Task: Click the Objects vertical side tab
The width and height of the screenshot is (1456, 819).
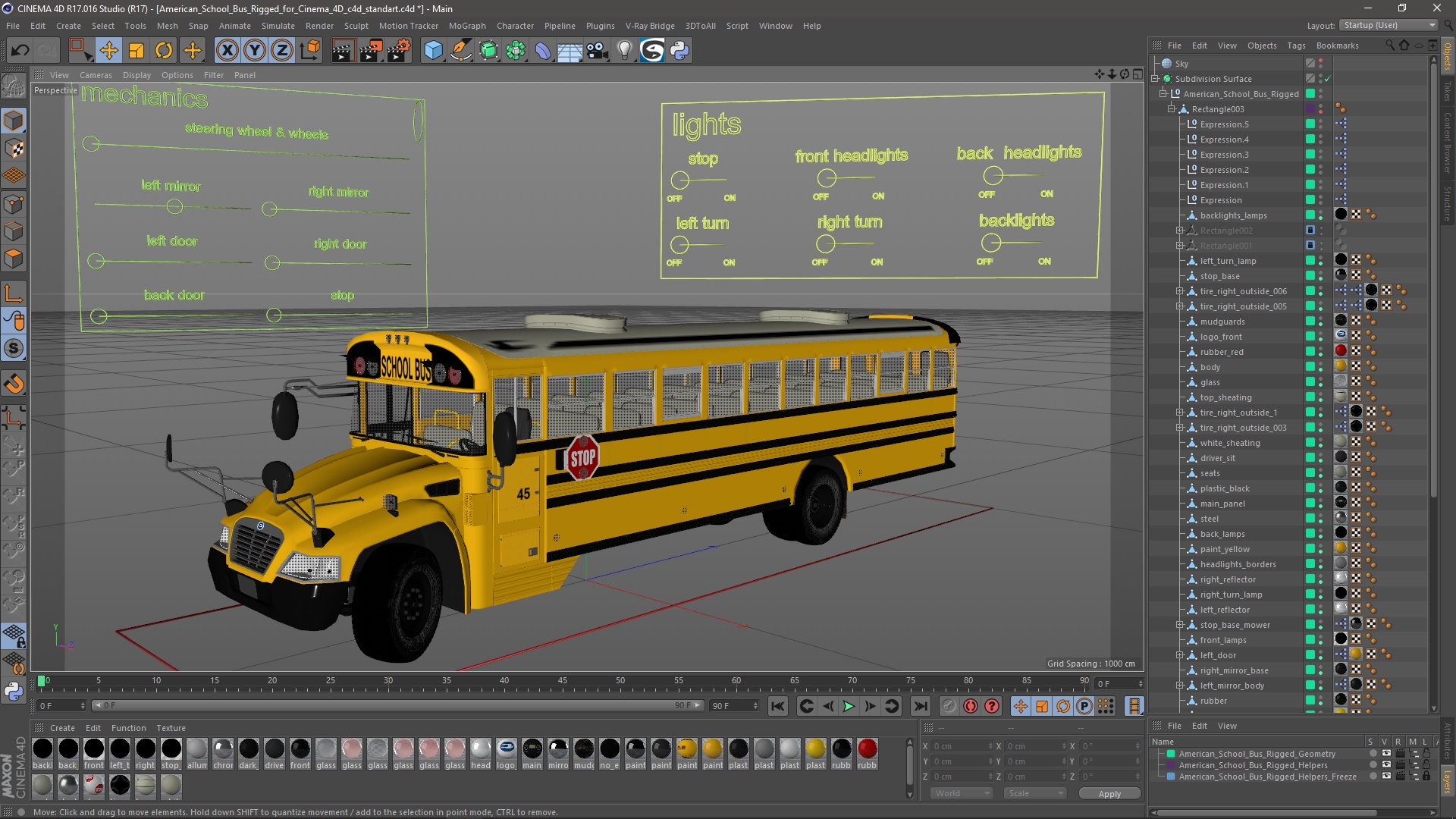Action: coord(1448,56)
